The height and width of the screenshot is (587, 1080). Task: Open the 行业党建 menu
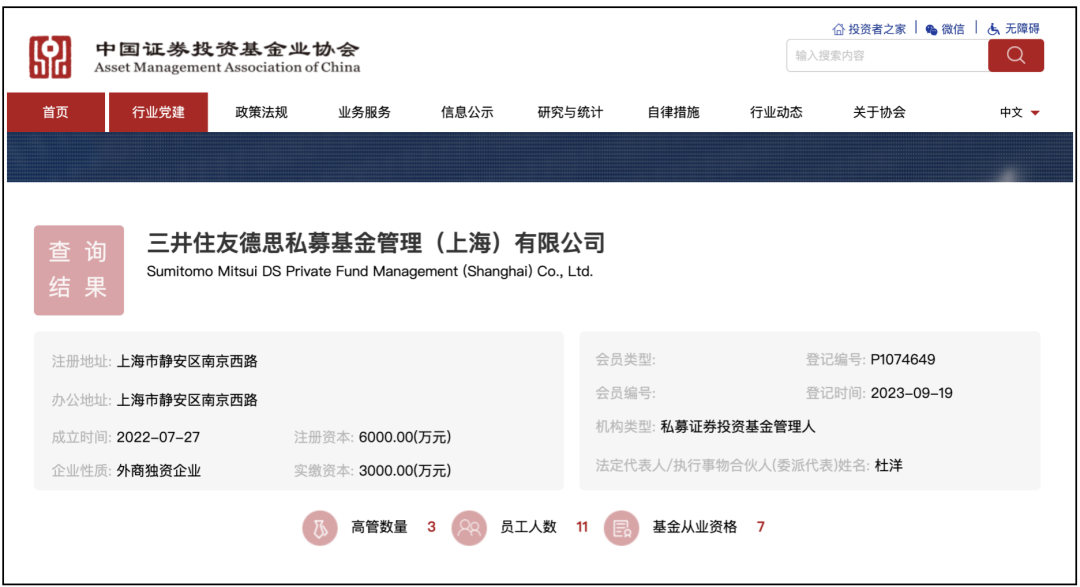tap(158, 112)
